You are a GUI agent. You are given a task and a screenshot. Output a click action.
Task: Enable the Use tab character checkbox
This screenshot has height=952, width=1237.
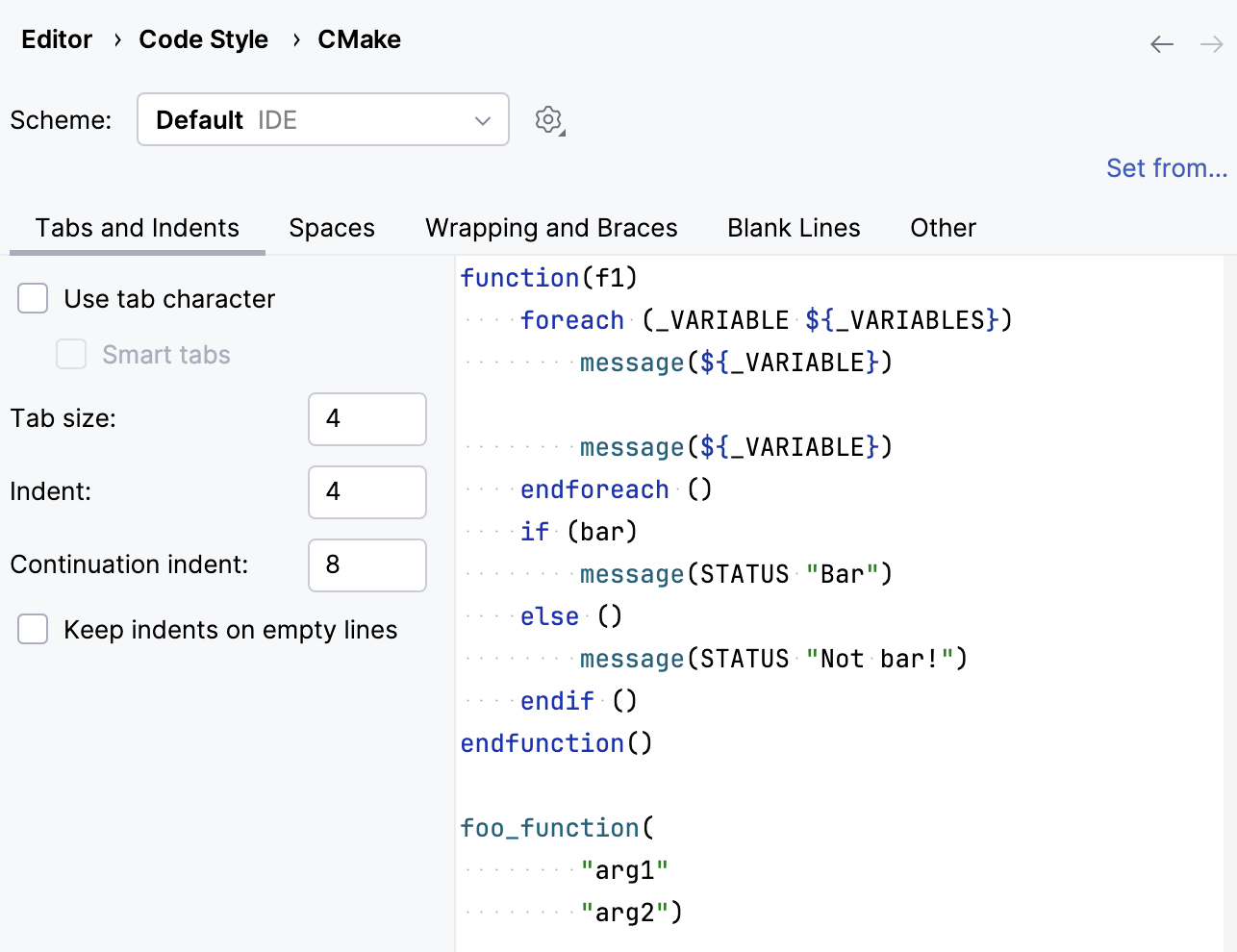coord(33,298)
